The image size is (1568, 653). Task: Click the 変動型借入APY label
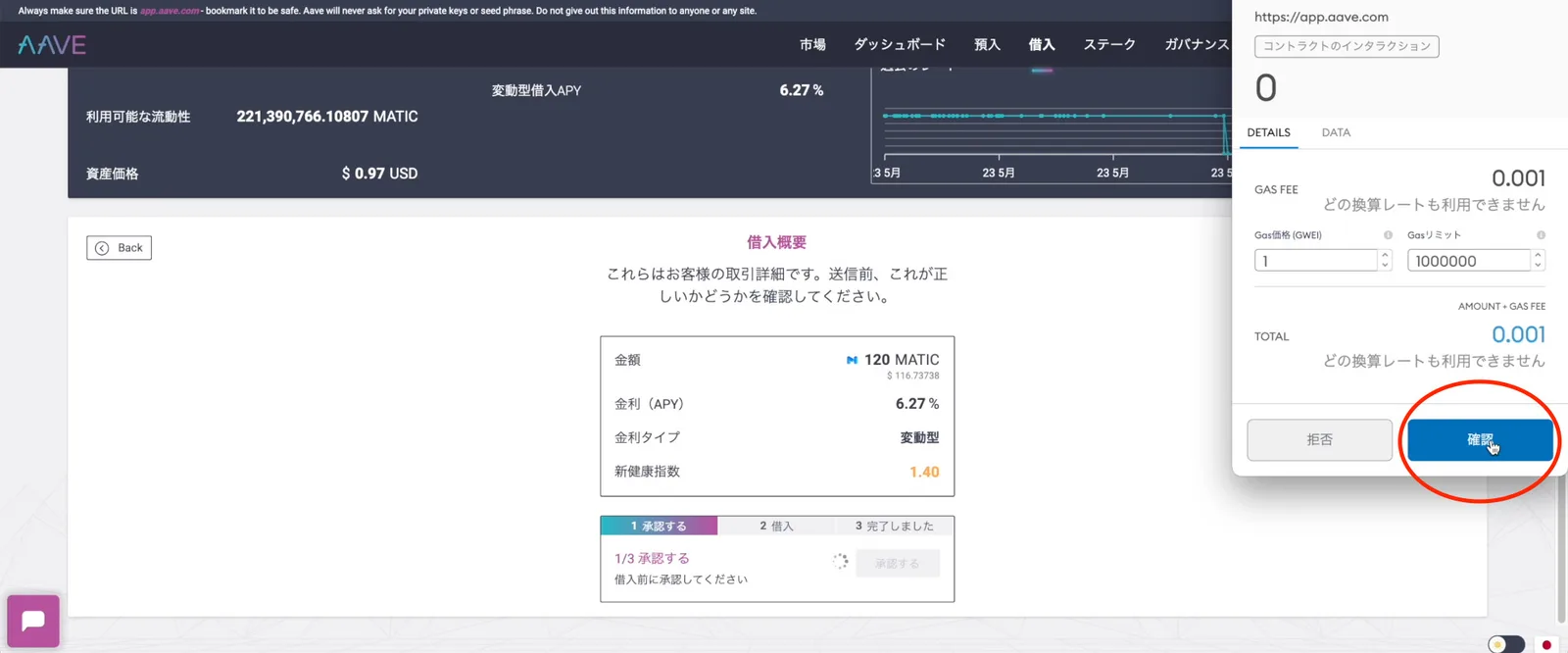[x=536, y=90]
